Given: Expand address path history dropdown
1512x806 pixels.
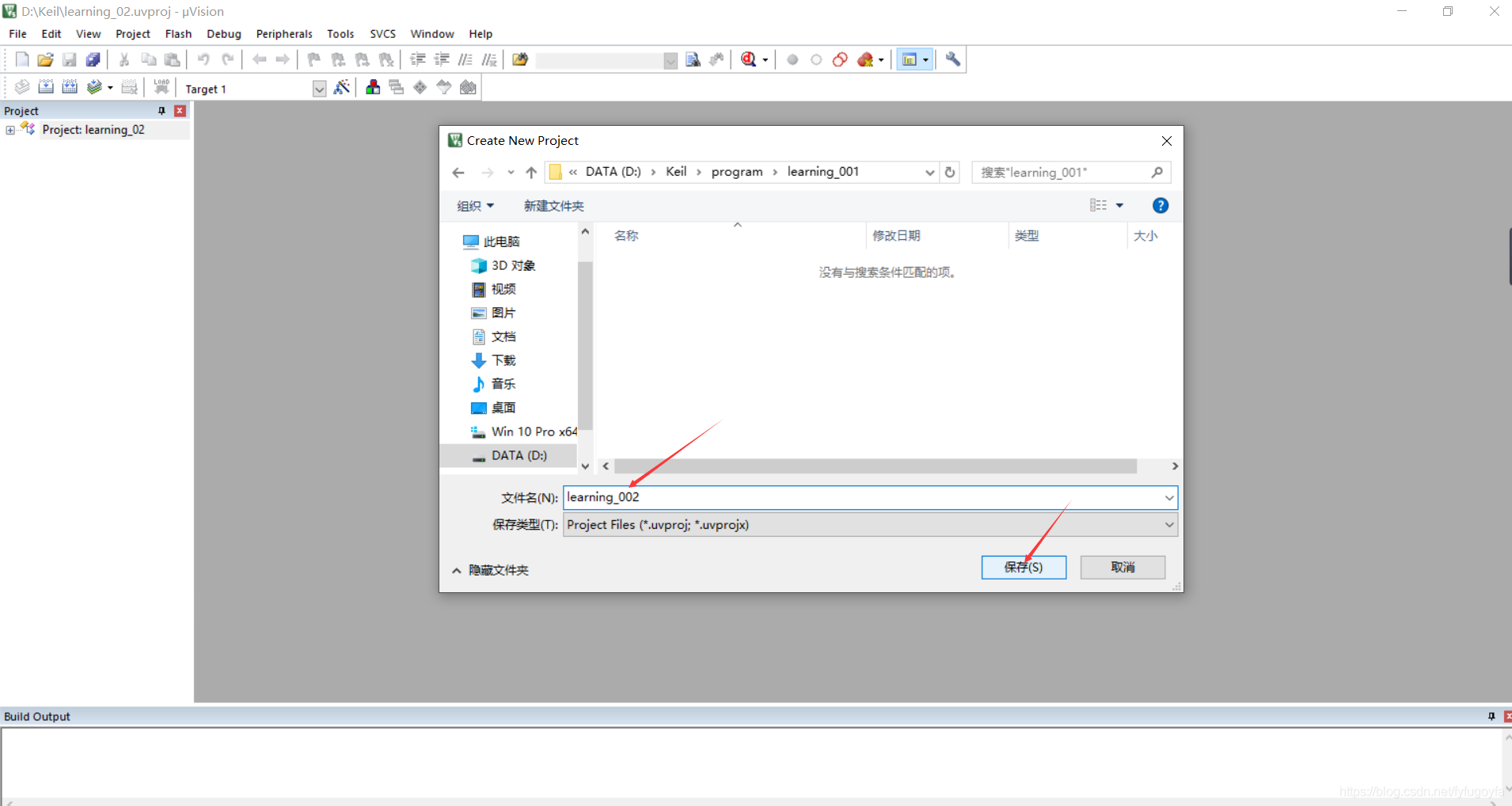Looking at the screenshot, I should coord(929,172).
